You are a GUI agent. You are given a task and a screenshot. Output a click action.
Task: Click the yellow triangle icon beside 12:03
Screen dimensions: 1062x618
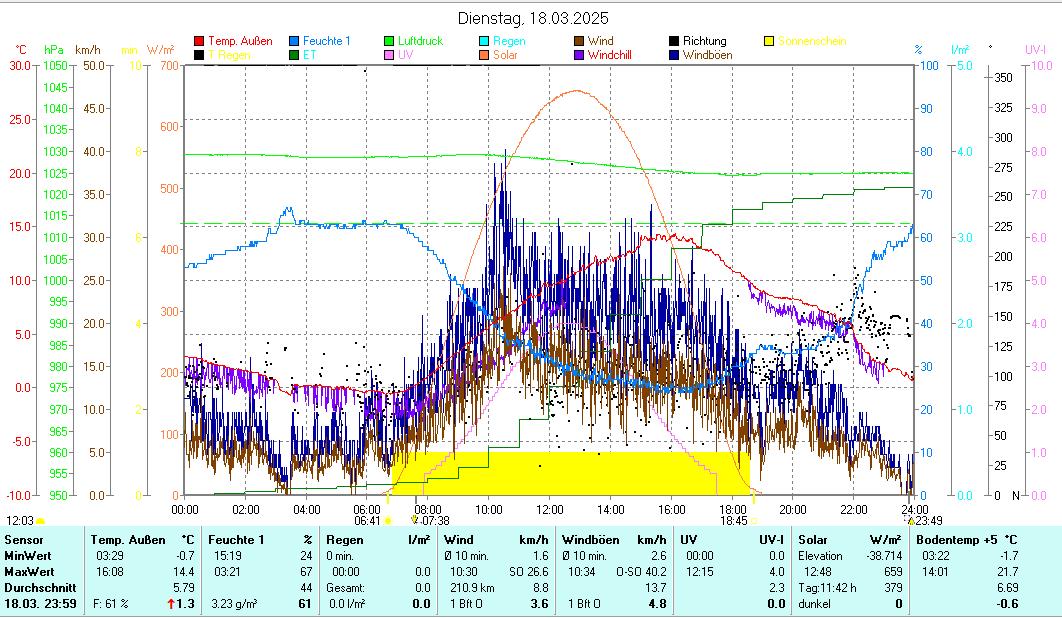(40, 520)
